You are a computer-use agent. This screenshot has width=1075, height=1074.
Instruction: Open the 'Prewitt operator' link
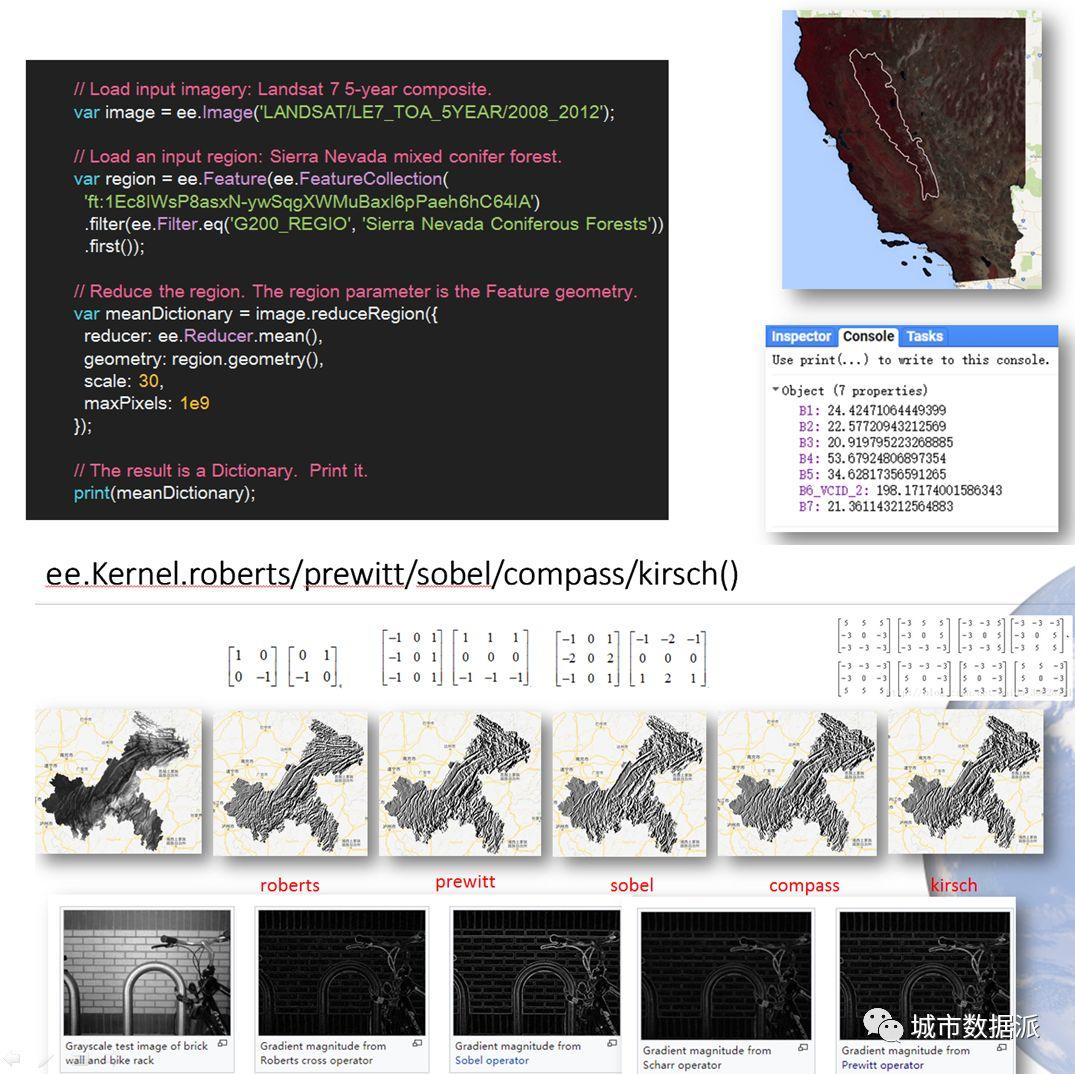tap(882, 1064)
